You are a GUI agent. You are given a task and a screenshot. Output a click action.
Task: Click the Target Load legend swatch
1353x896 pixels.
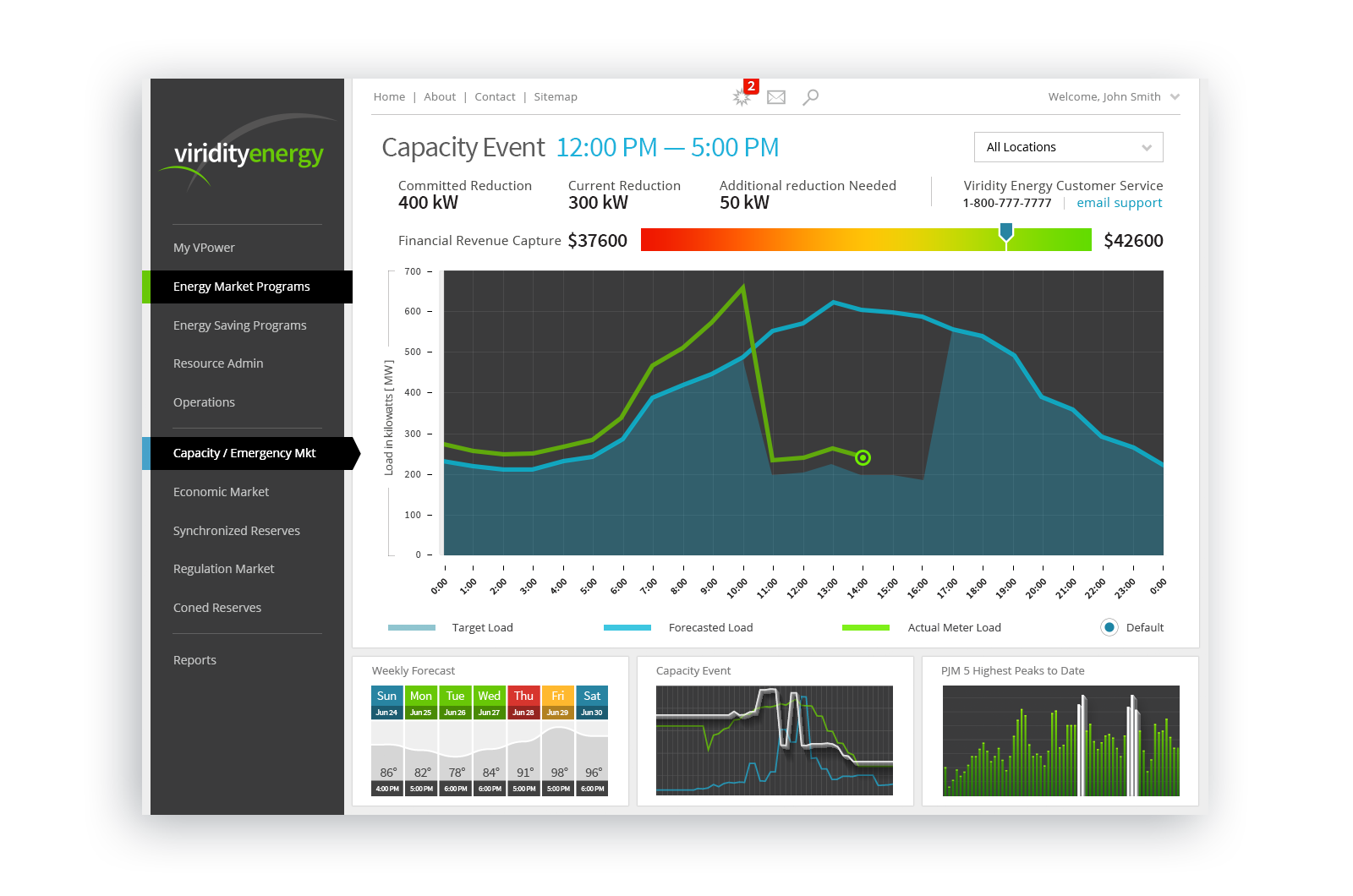click(412, 627)
